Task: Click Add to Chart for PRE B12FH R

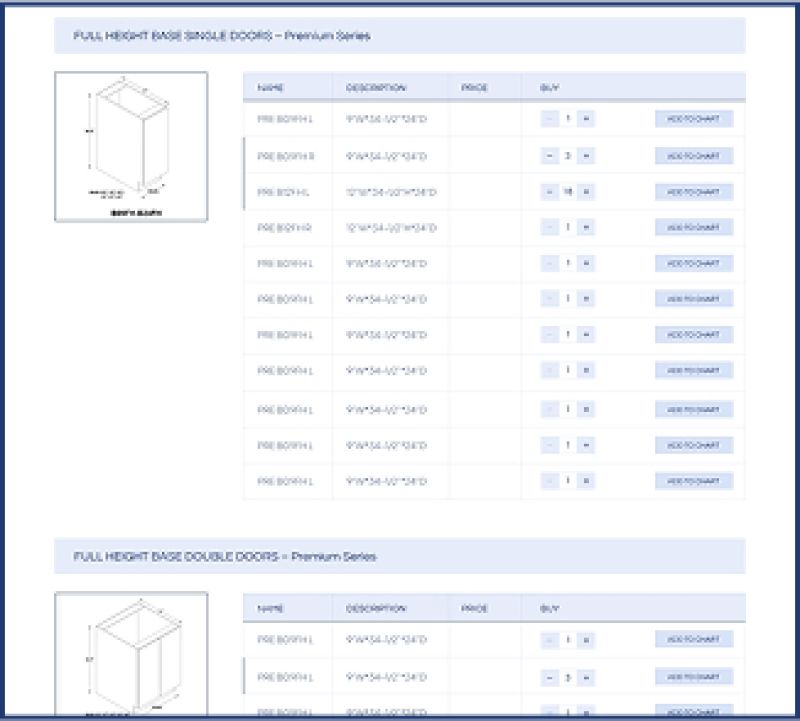Action: [x=693, y=228]
